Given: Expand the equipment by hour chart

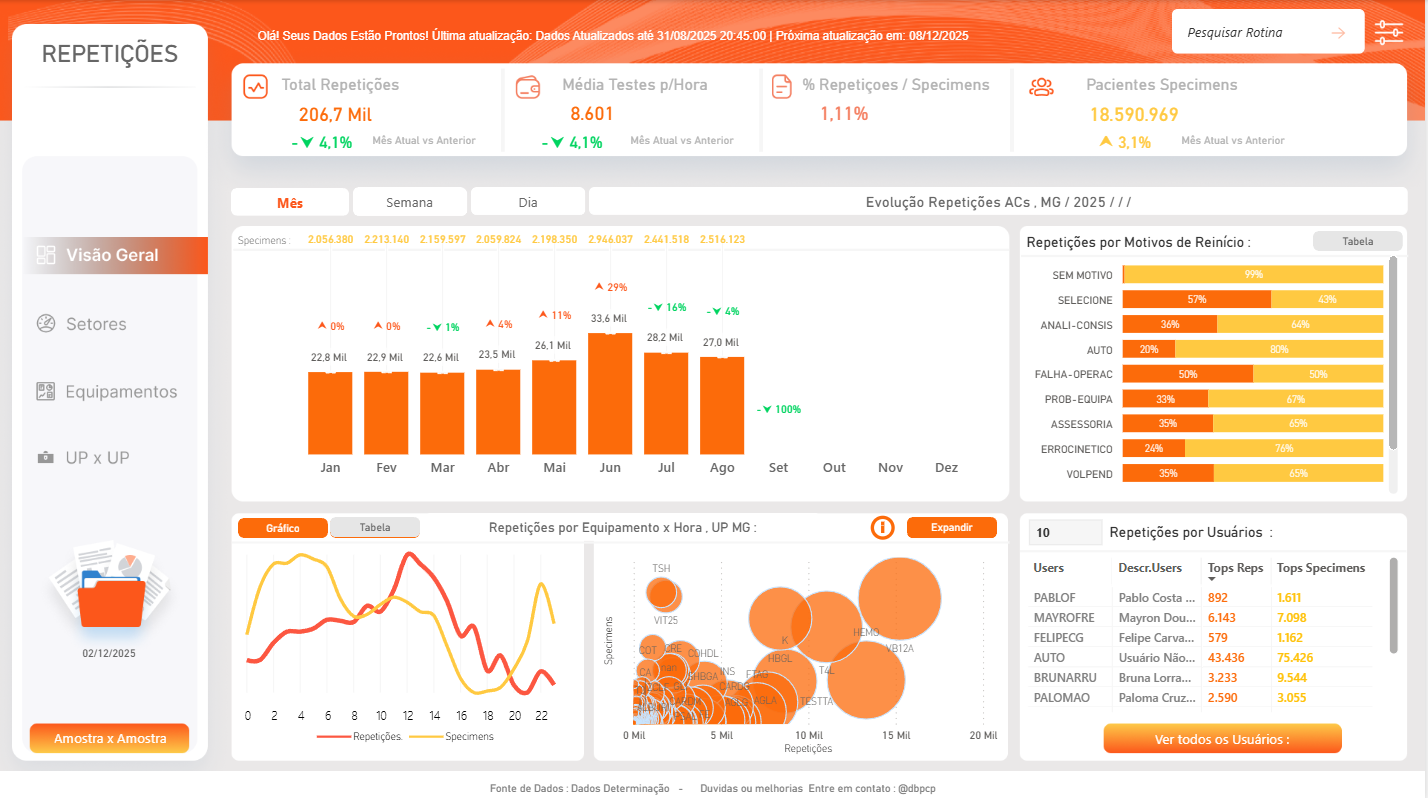Looking at the screenshot, I should coord(951,527).
